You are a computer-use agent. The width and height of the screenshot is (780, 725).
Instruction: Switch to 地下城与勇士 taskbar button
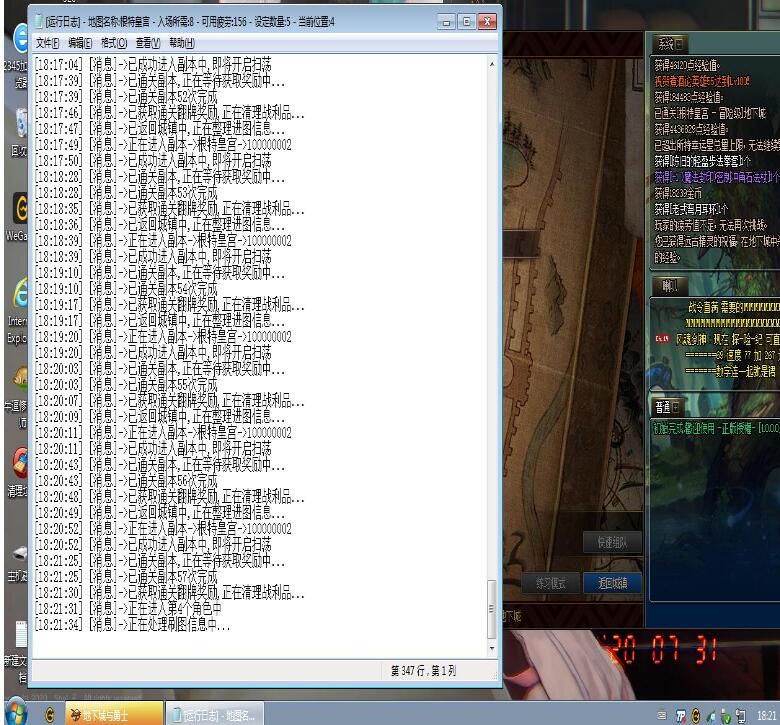(114, 715)
